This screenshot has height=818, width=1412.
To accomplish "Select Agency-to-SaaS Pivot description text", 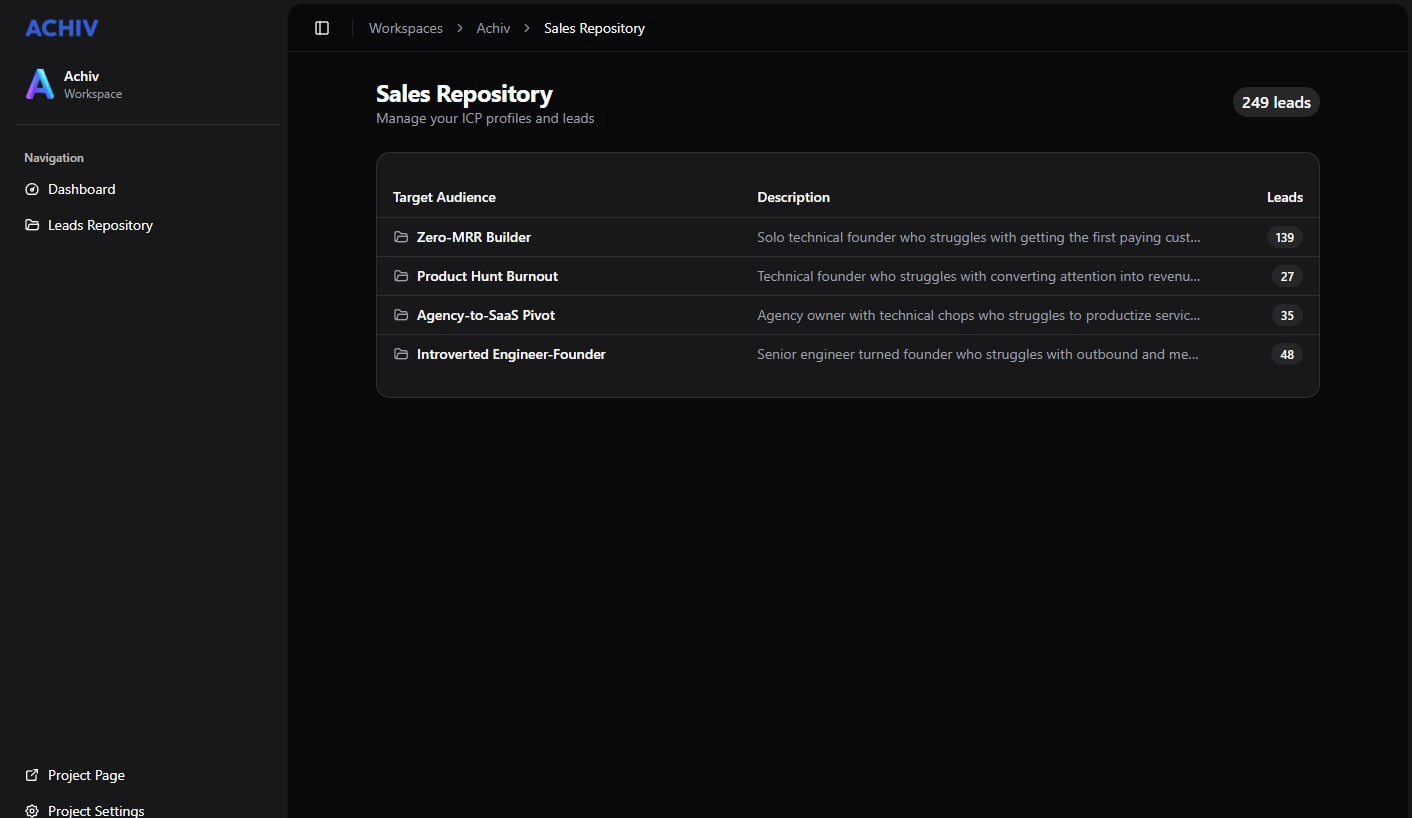I will coord(978,315).
